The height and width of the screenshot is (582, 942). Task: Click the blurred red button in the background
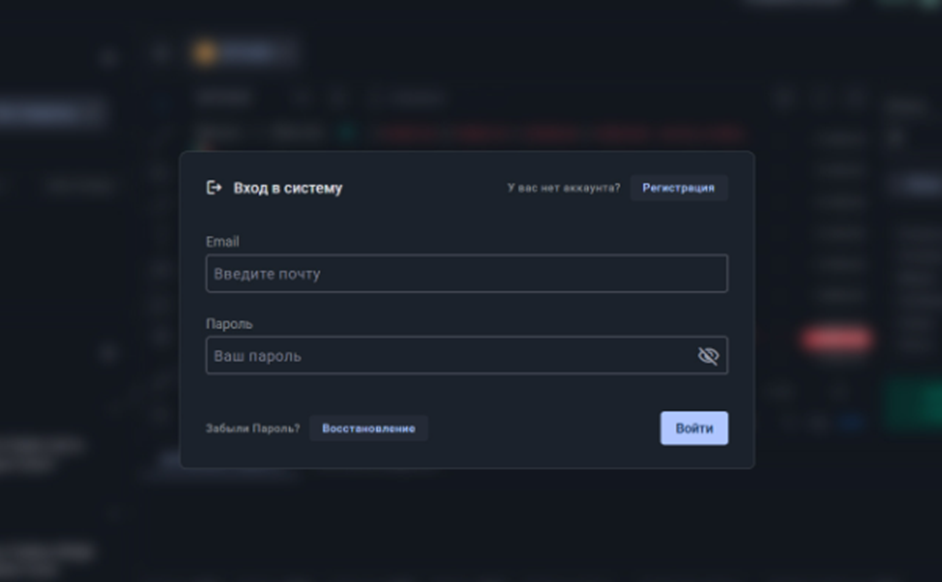tap(836, 340)
